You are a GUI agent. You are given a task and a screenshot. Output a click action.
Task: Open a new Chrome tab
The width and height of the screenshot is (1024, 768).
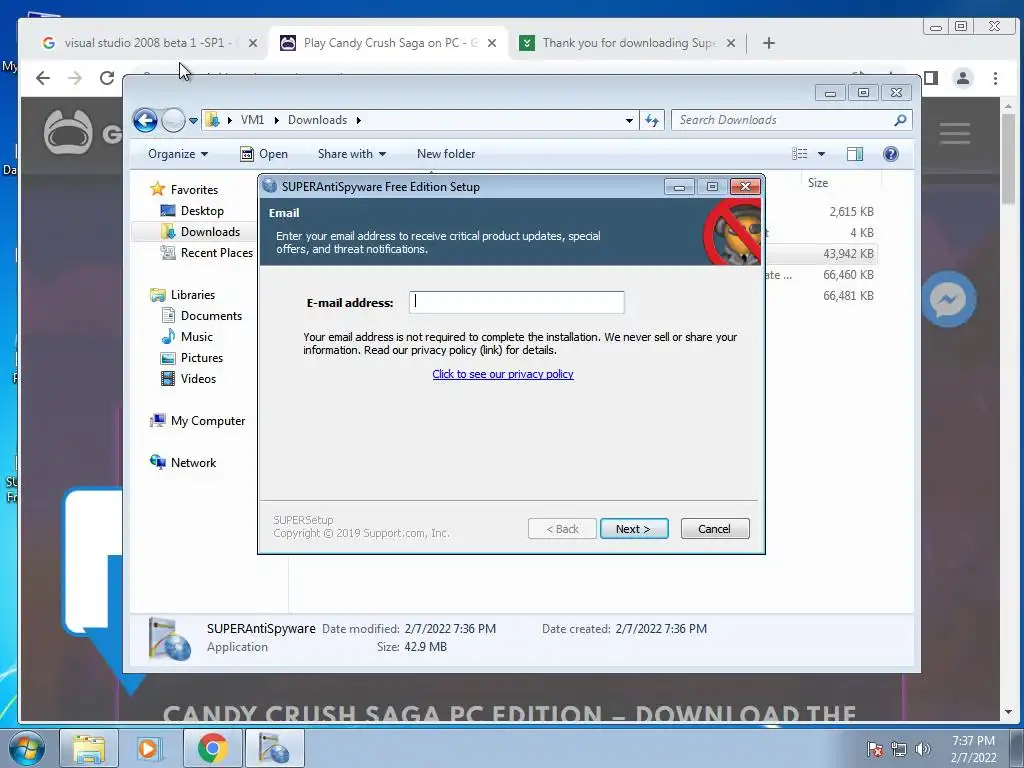pyautogui.click(x=769, y=43)
